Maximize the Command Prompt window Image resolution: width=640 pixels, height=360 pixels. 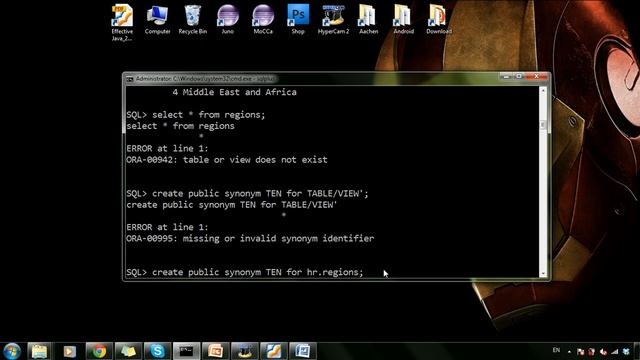point(518,76)
